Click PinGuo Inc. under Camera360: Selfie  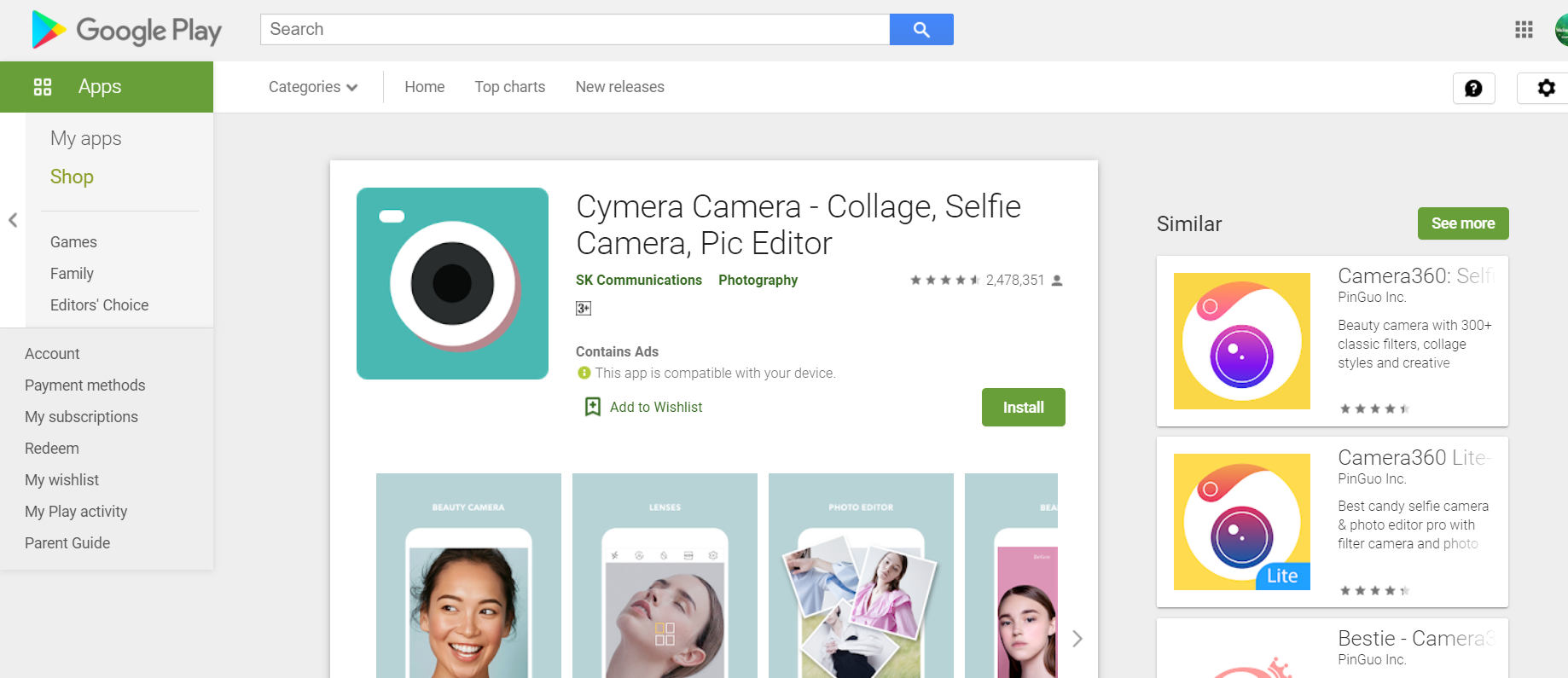(x=1372, y=298)
